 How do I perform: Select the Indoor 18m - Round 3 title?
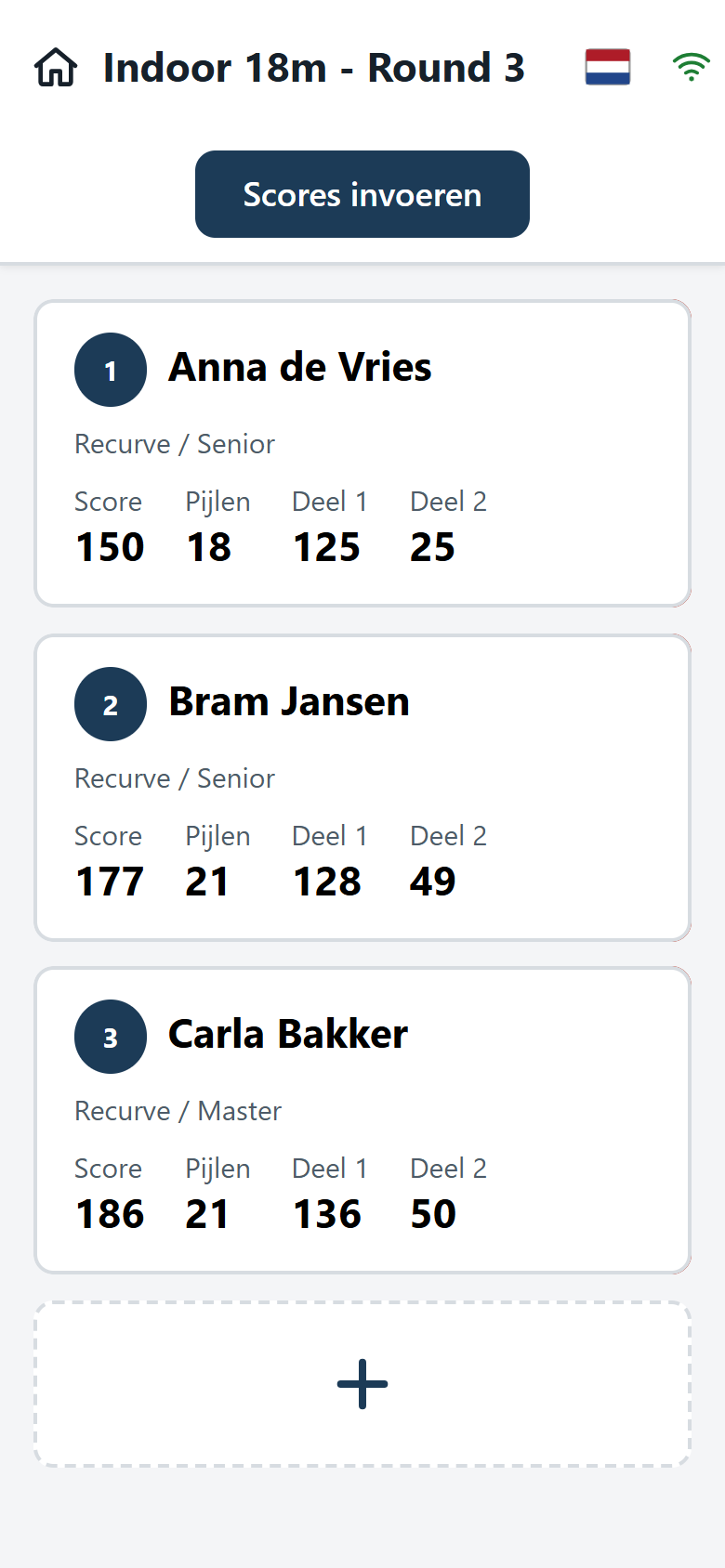point(314,68)
